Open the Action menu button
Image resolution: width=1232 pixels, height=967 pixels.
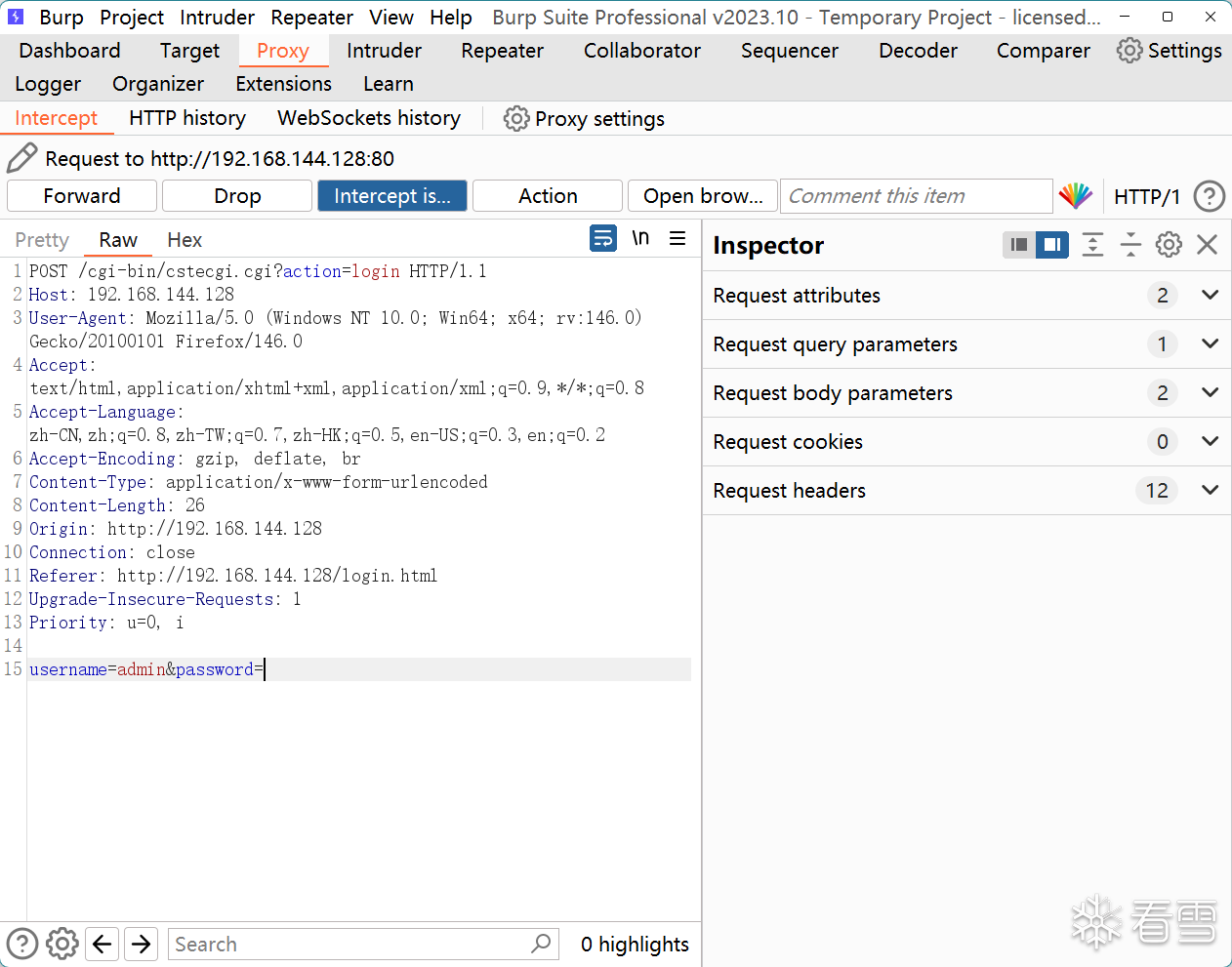[548, 196]
